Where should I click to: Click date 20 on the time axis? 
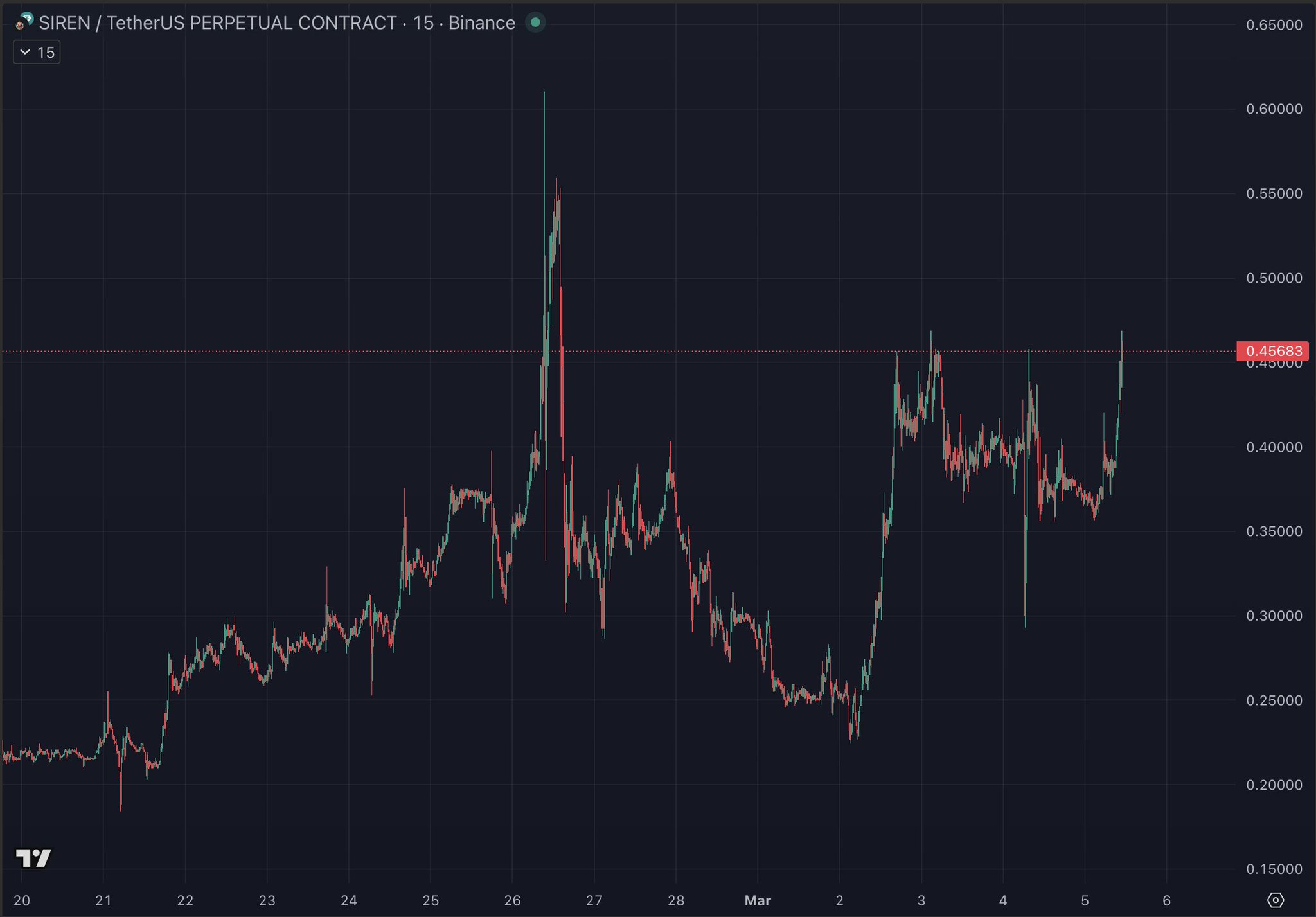tap(22, 900)
